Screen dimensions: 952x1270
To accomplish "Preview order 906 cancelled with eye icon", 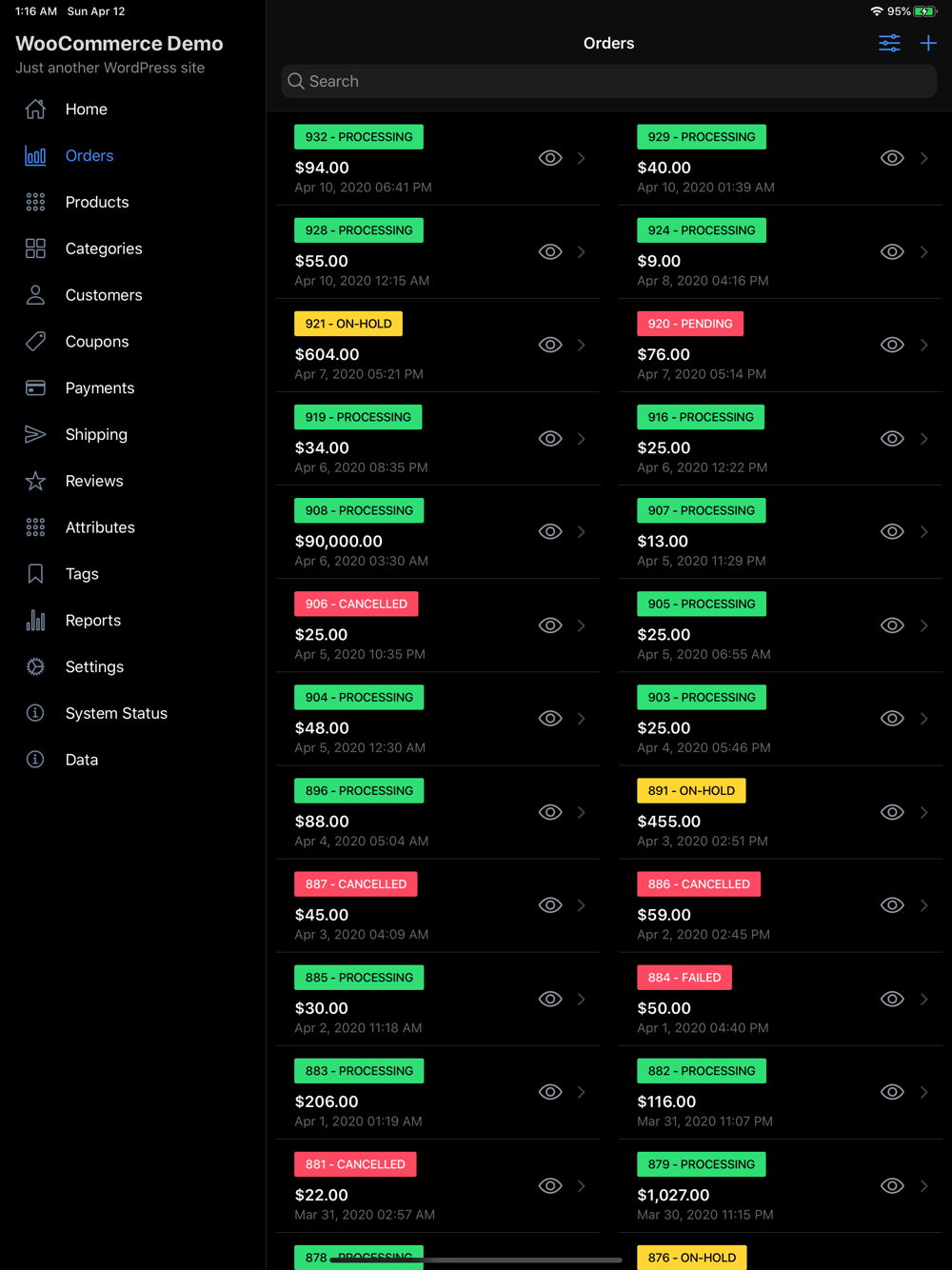I will click(x=550, y=625).
